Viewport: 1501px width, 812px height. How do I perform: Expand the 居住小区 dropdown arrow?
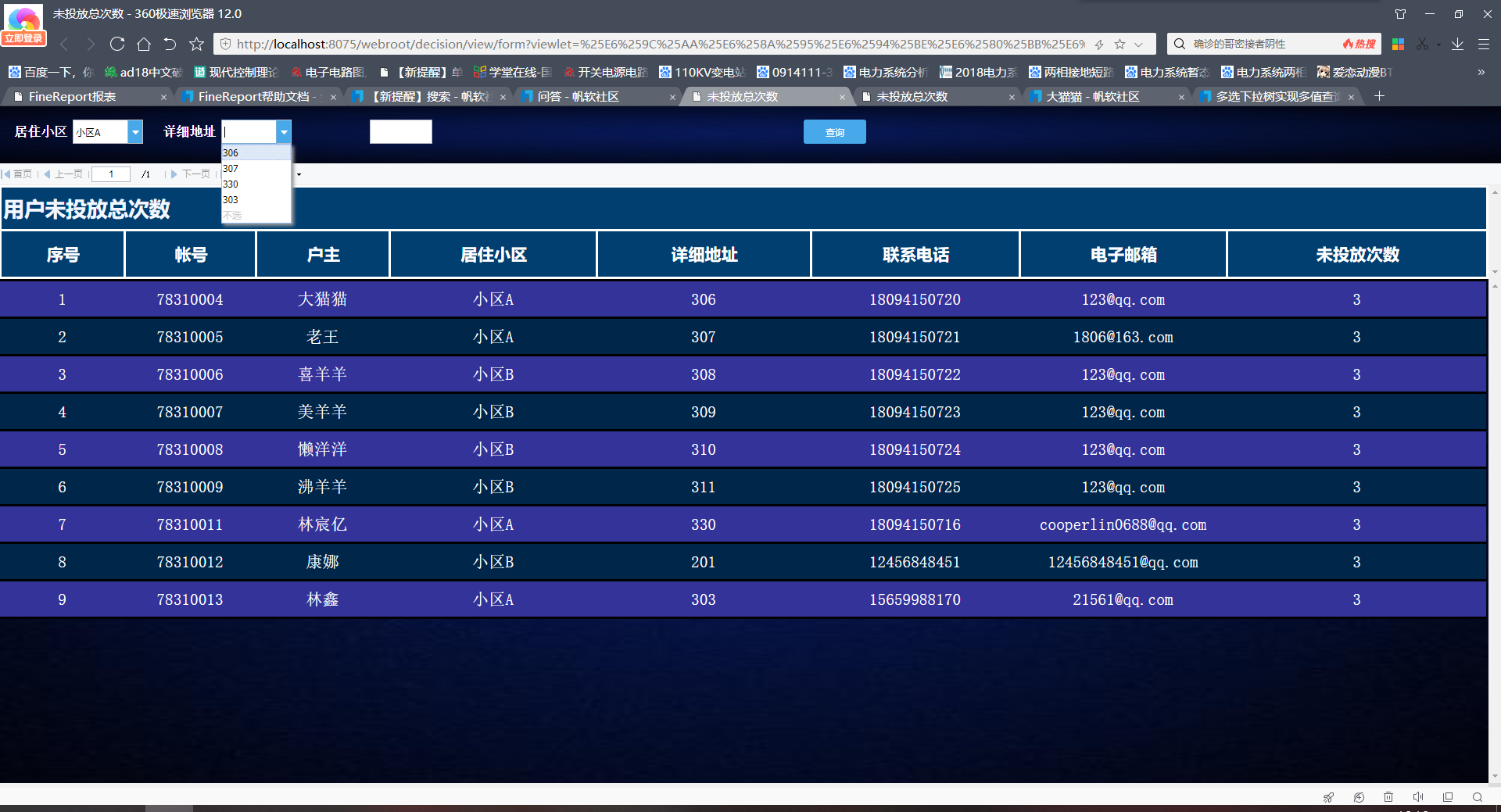[x=135, y=132]
